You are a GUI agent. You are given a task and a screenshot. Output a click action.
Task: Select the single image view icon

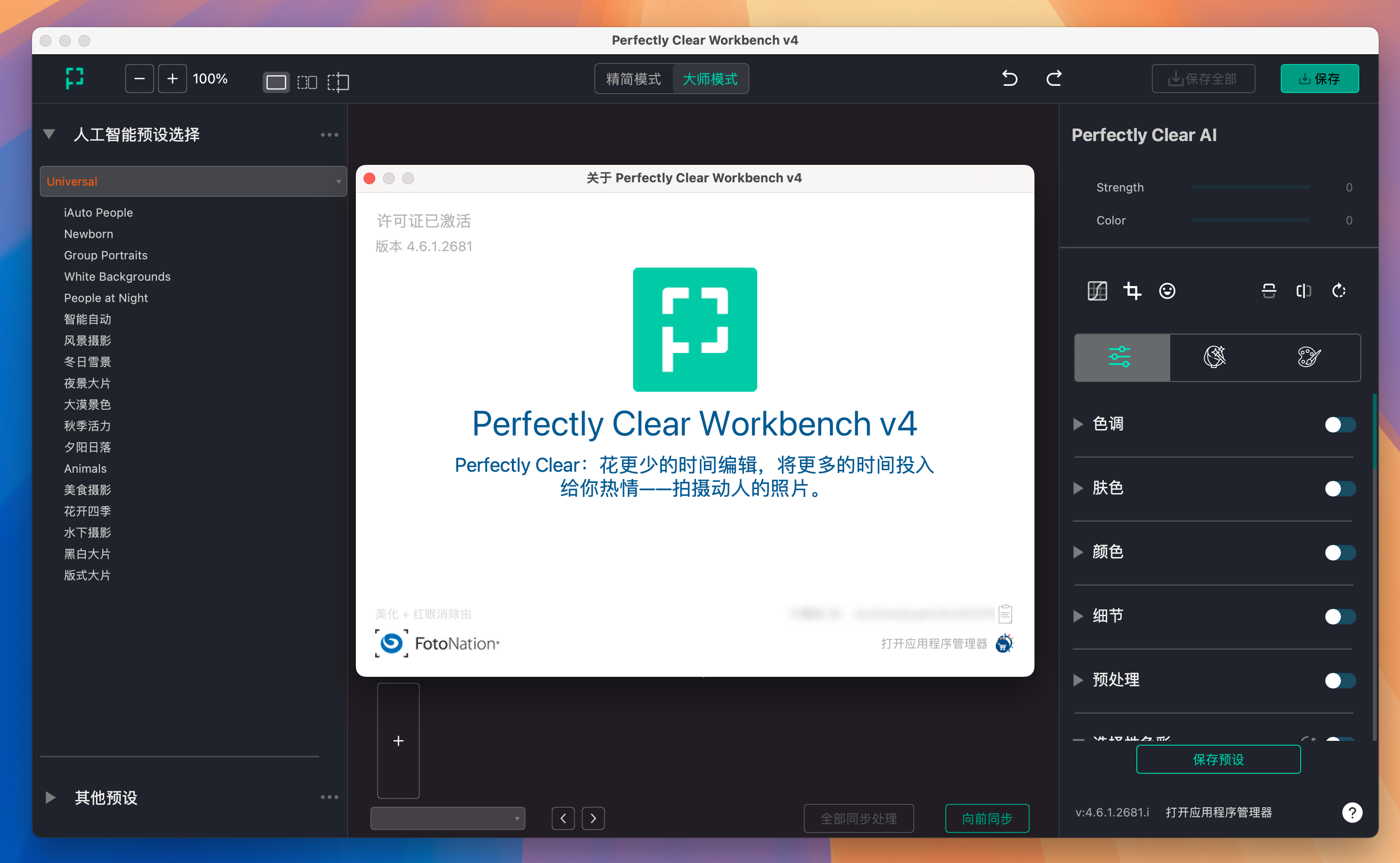coord(276,79)
